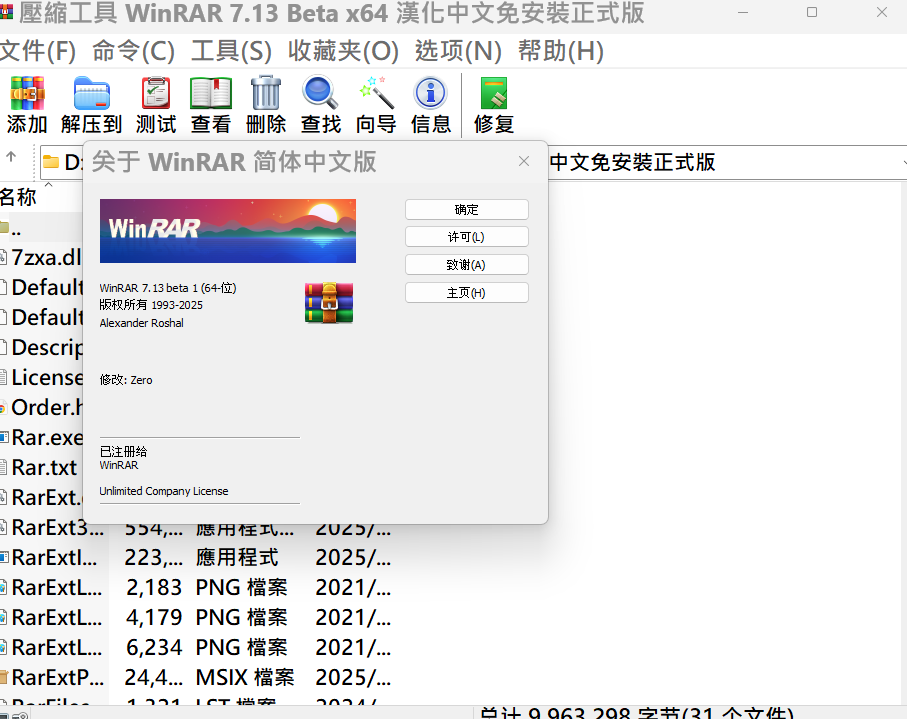The height and width of the screenshot is (719, 907).
Task: Select the Rar.exe file row
Action: click(42, 438)
